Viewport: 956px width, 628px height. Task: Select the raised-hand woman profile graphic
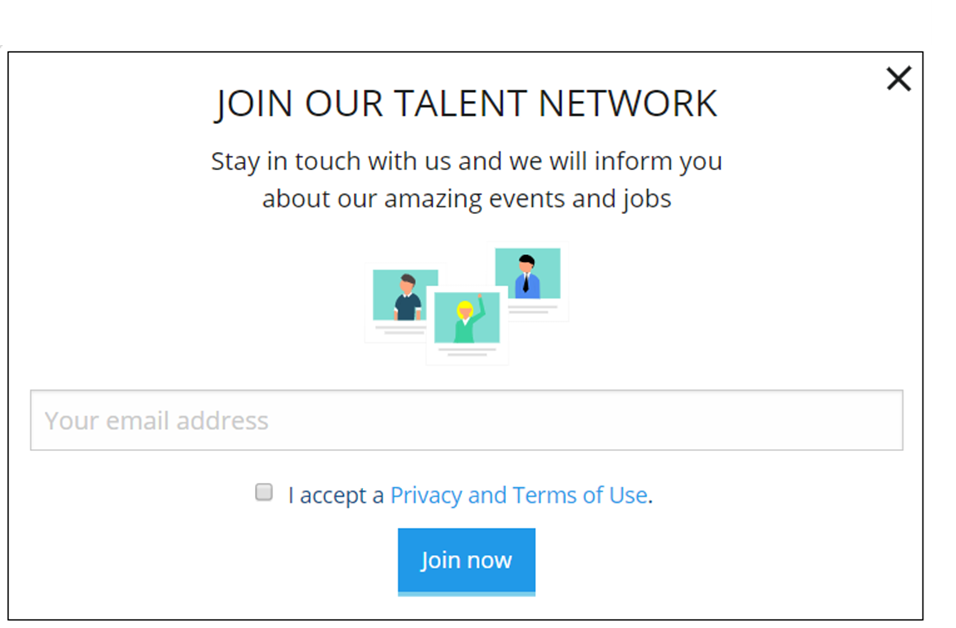coord(466,318)
